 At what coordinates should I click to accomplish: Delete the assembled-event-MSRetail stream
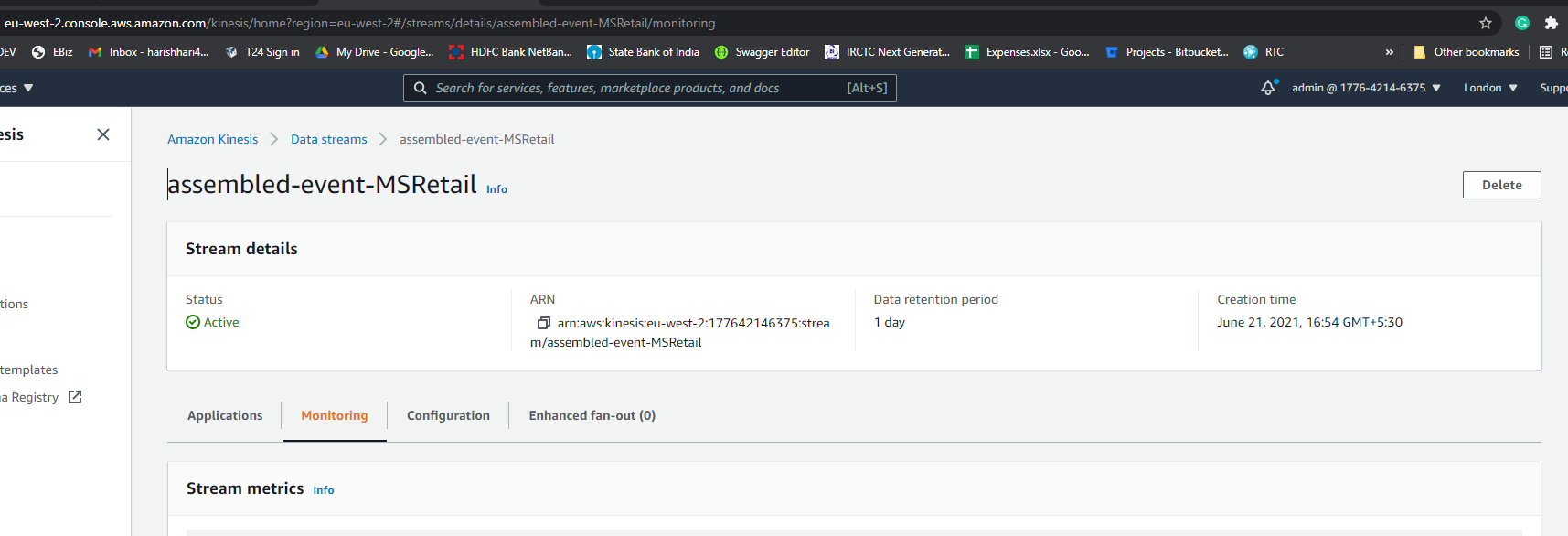click(1501, 185)
